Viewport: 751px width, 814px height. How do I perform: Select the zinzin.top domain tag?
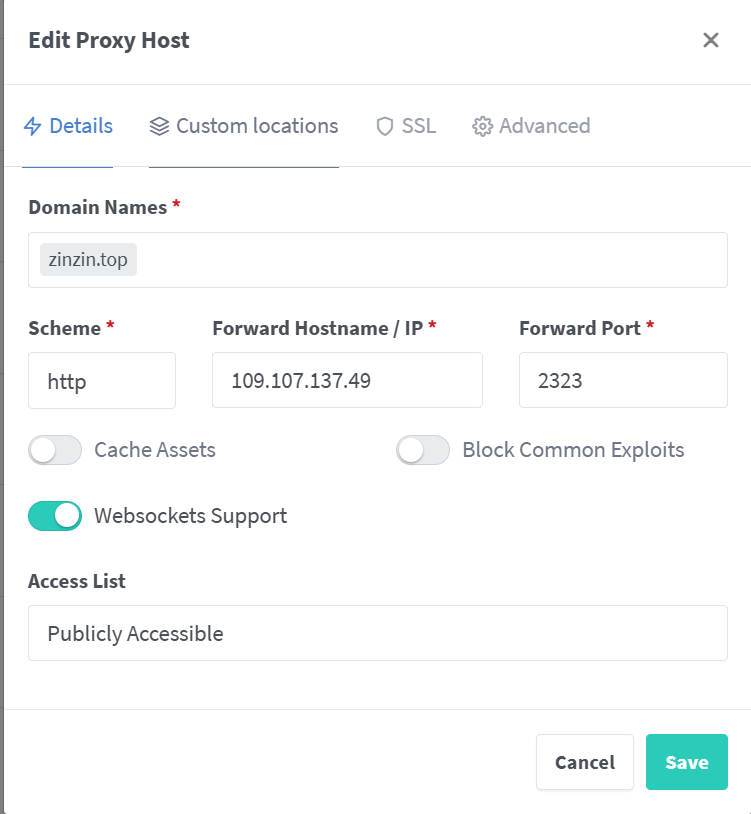(88, 260)
